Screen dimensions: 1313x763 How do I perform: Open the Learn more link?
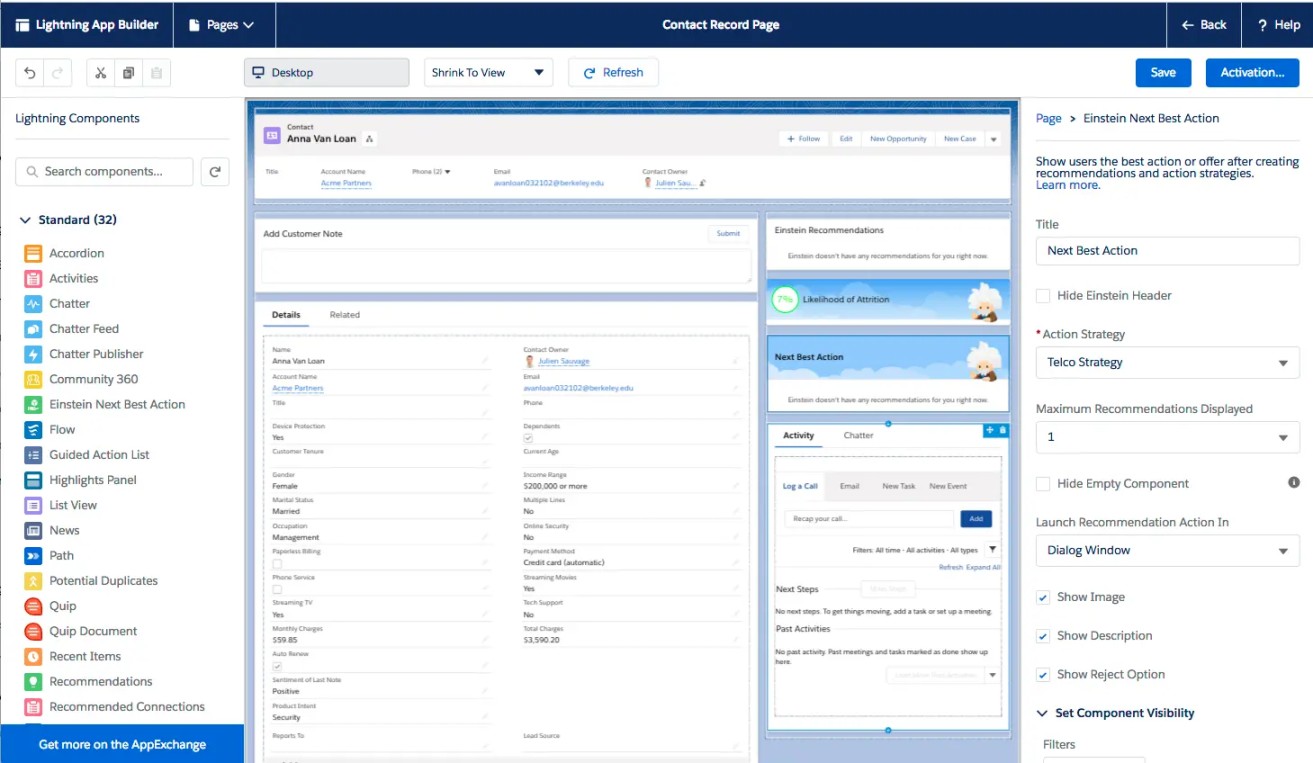click(x=1067, y=185)
